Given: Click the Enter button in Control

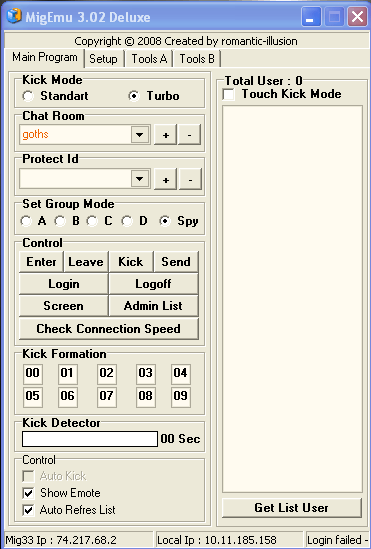Looking at the screenshot, I should coord(41,262).
